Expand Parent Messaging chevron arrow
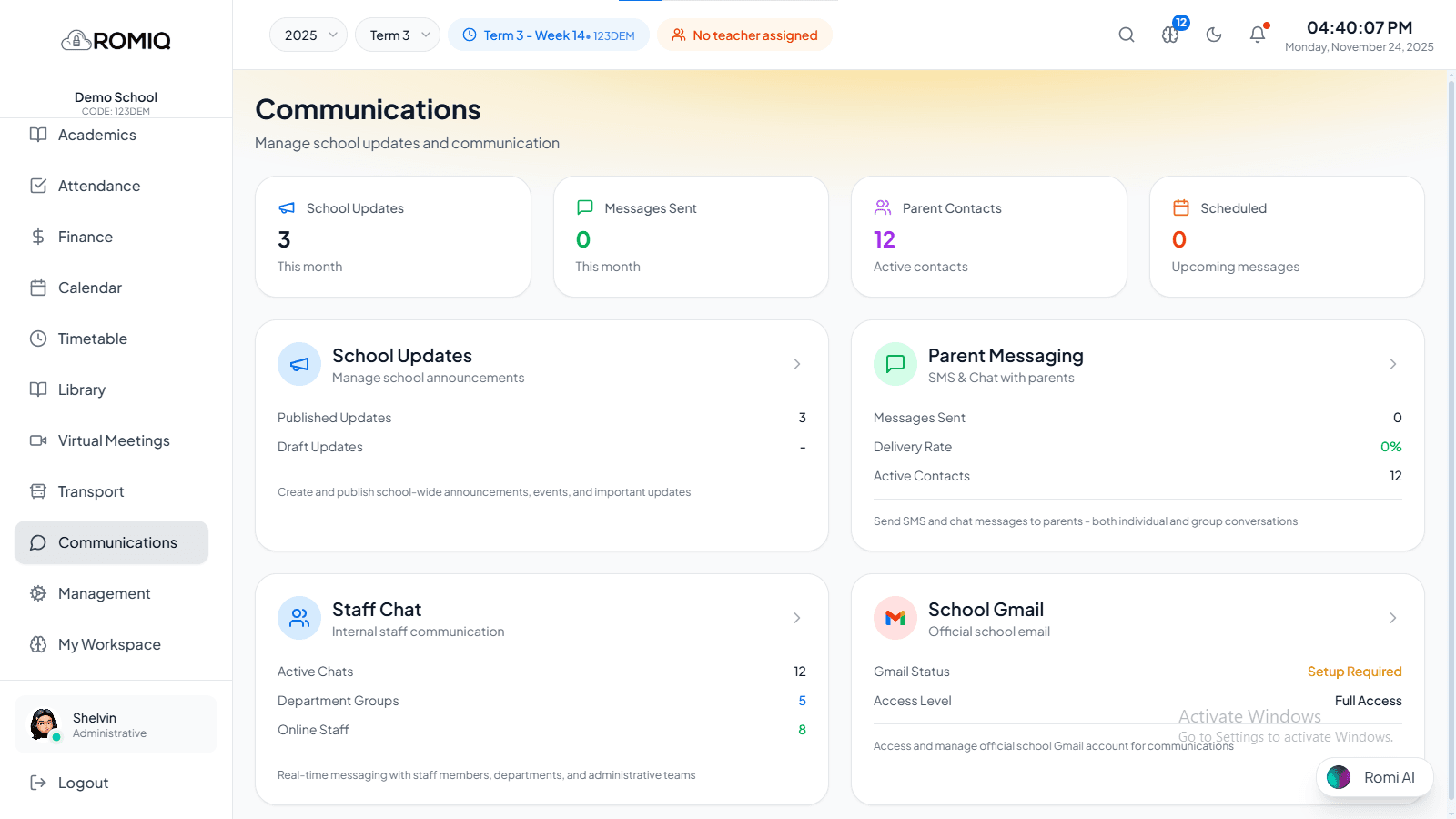 pos(1393,364)
